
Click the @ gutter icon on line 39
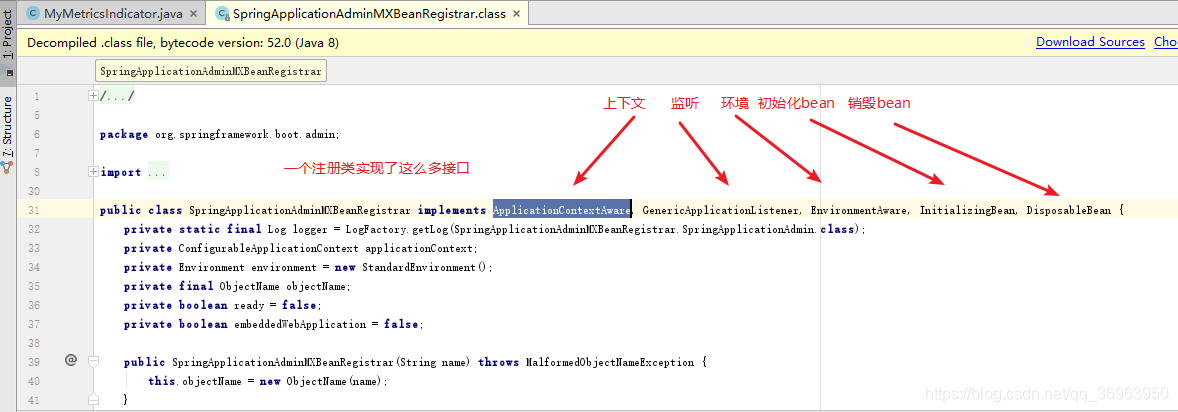click(71, 360)
